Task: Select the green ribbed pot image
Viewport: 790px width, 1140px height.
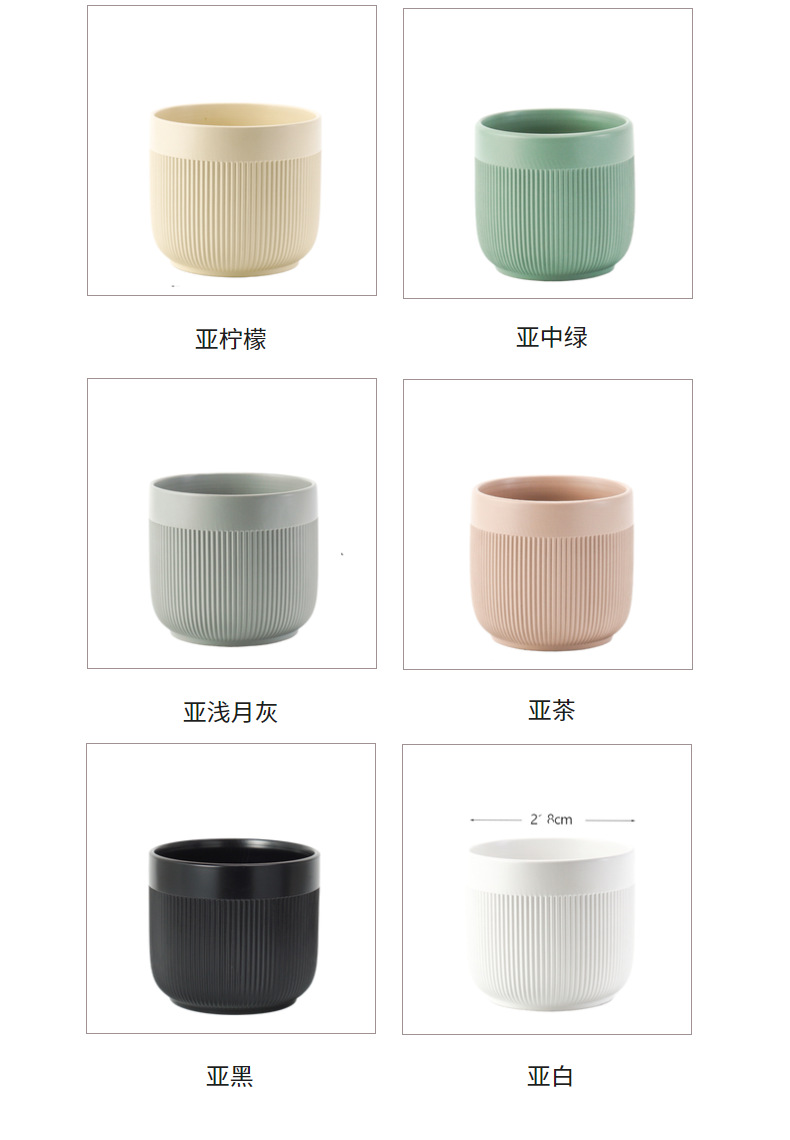Action: pos(548,153)
